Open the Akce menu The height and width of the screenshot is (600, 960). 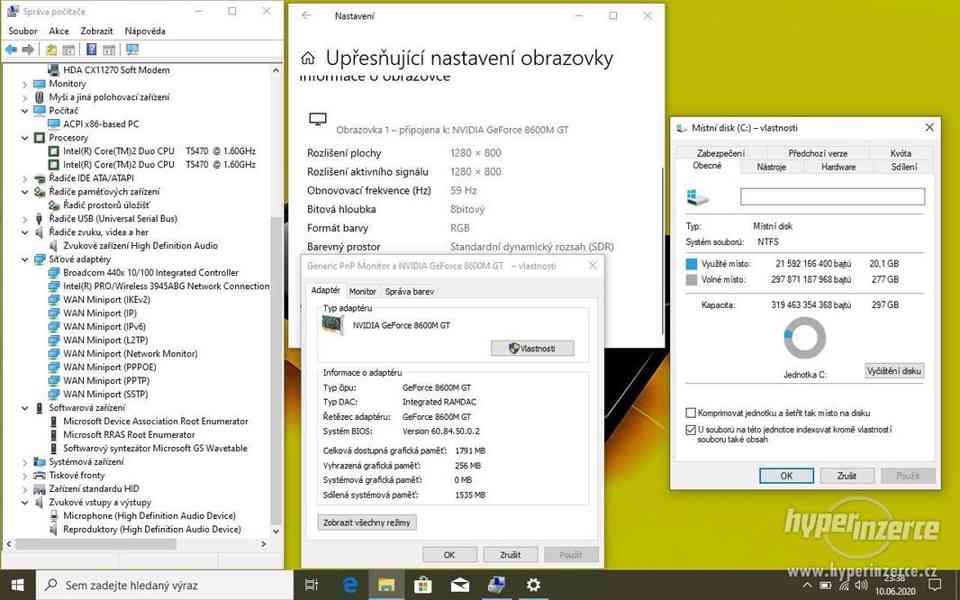tap(59, 31)
